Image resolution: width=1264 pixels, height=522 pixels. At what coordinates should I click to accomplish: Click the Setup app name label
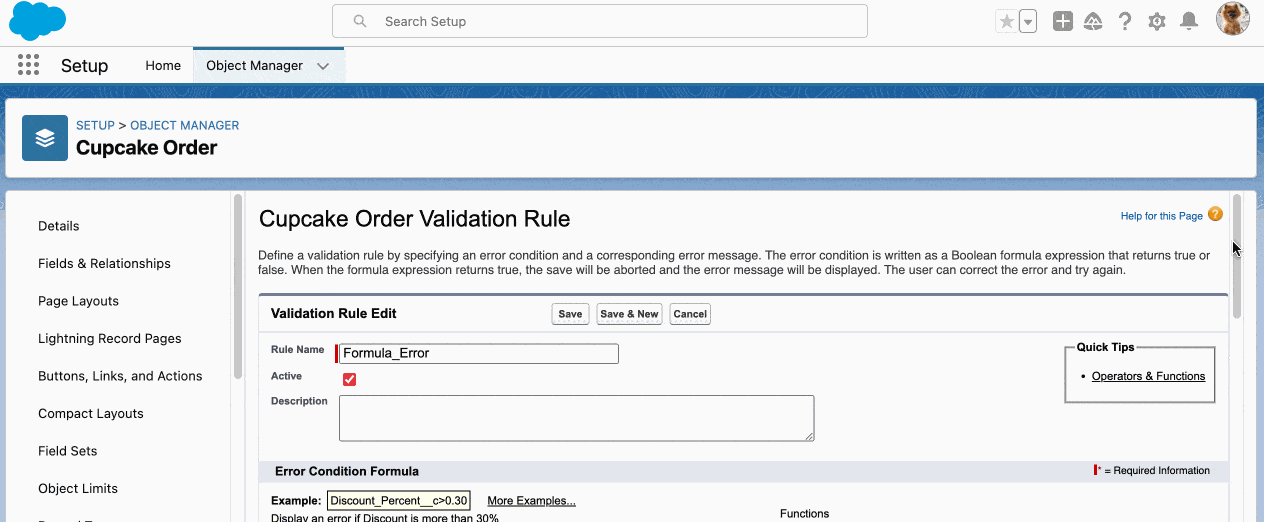coord(84,65)
